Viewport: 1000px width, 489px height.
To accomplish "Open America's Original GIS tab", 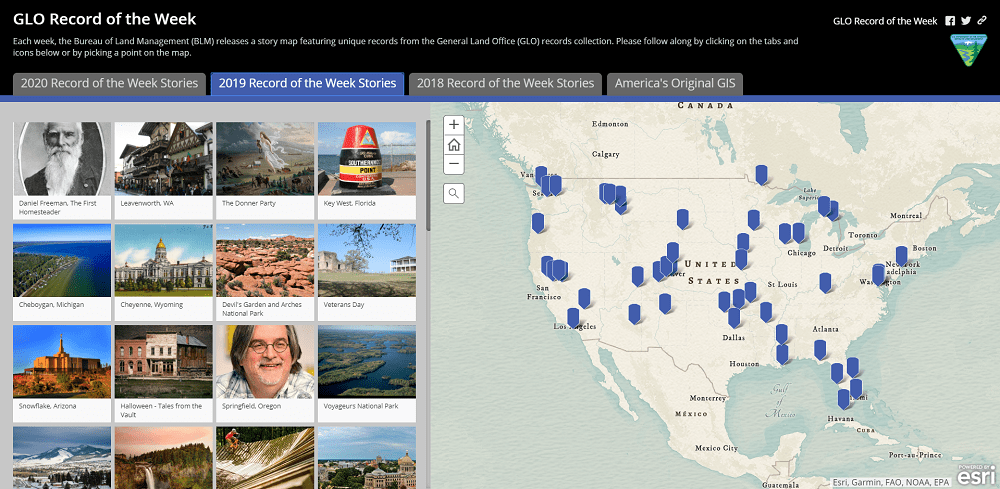I will pos(675,84).
